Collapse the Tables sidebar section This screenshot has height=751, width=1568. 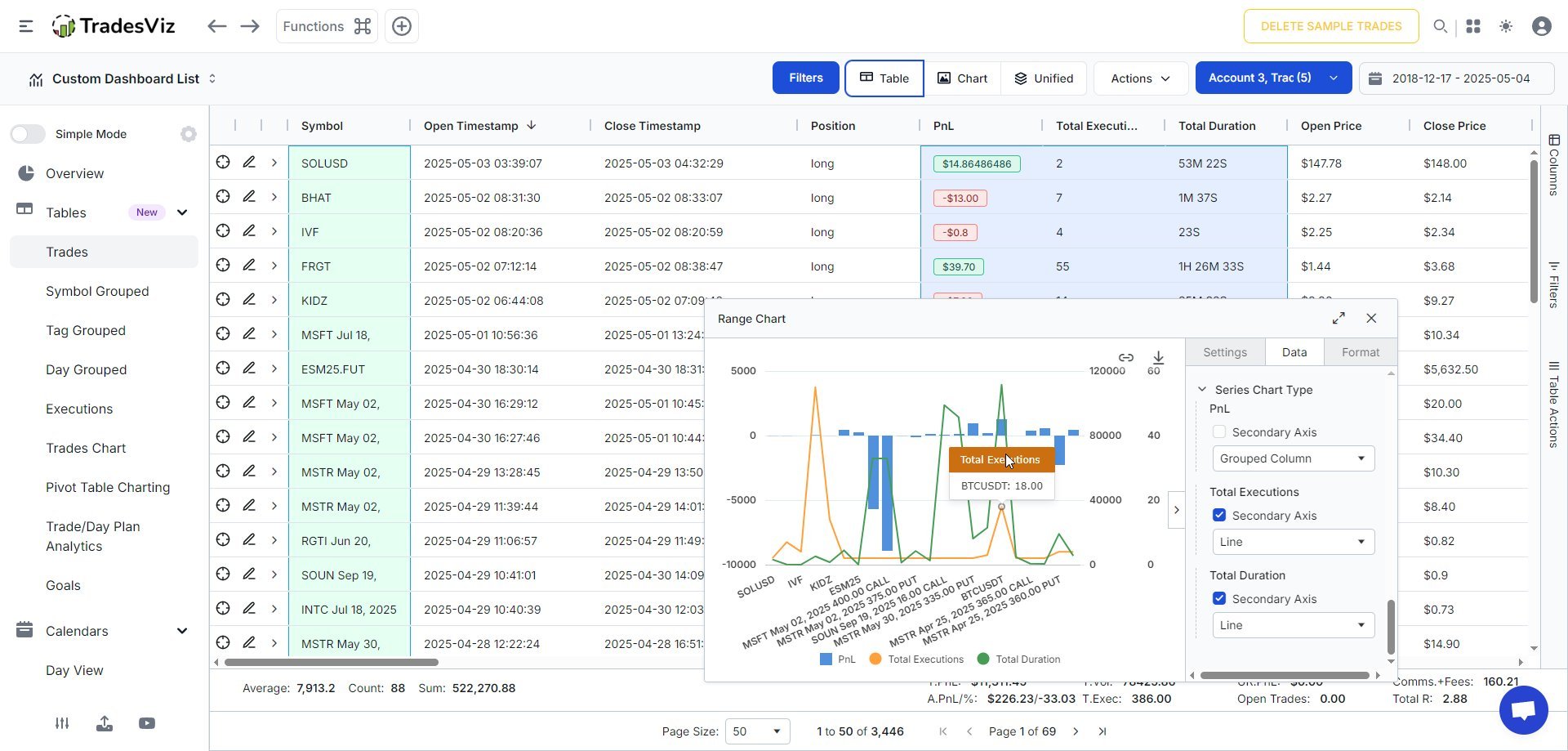click(x=182, y=212)
